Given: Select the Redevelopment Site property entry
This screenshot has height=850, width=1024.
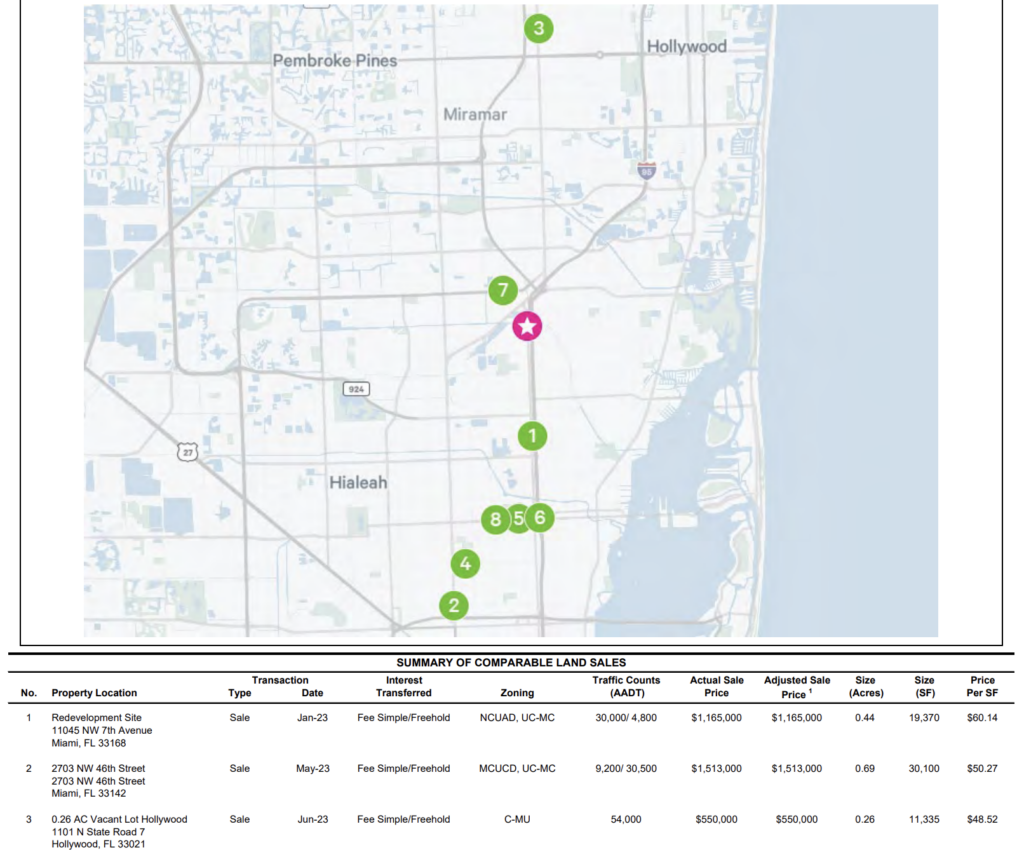Looking at the screenshot, I should [x=97, y=718].
